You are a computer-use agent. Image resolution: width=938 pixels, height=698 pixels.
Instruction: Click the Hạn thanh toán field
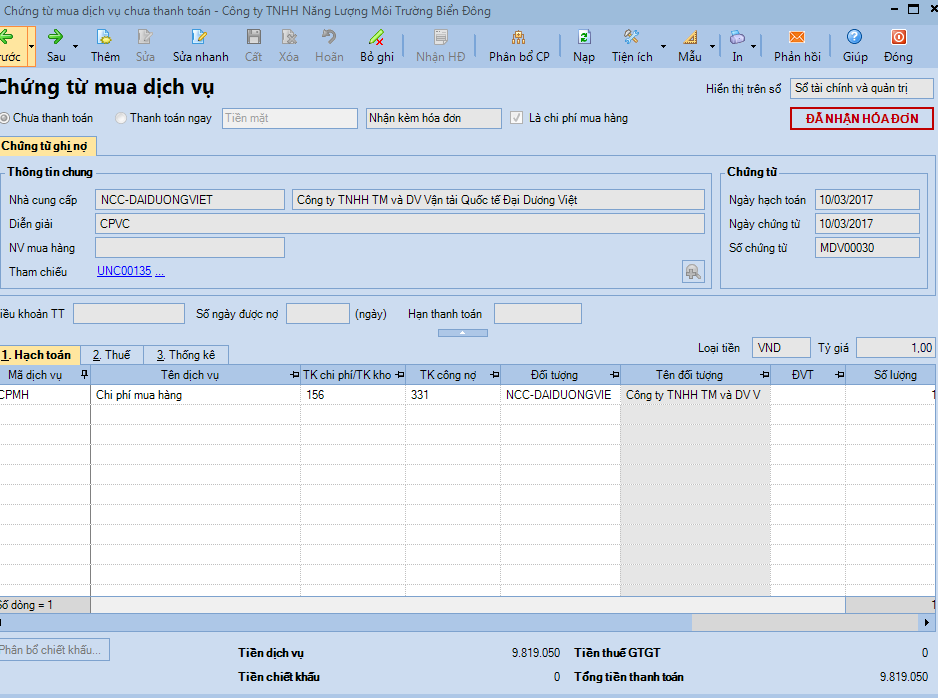(x=537, y=313)
